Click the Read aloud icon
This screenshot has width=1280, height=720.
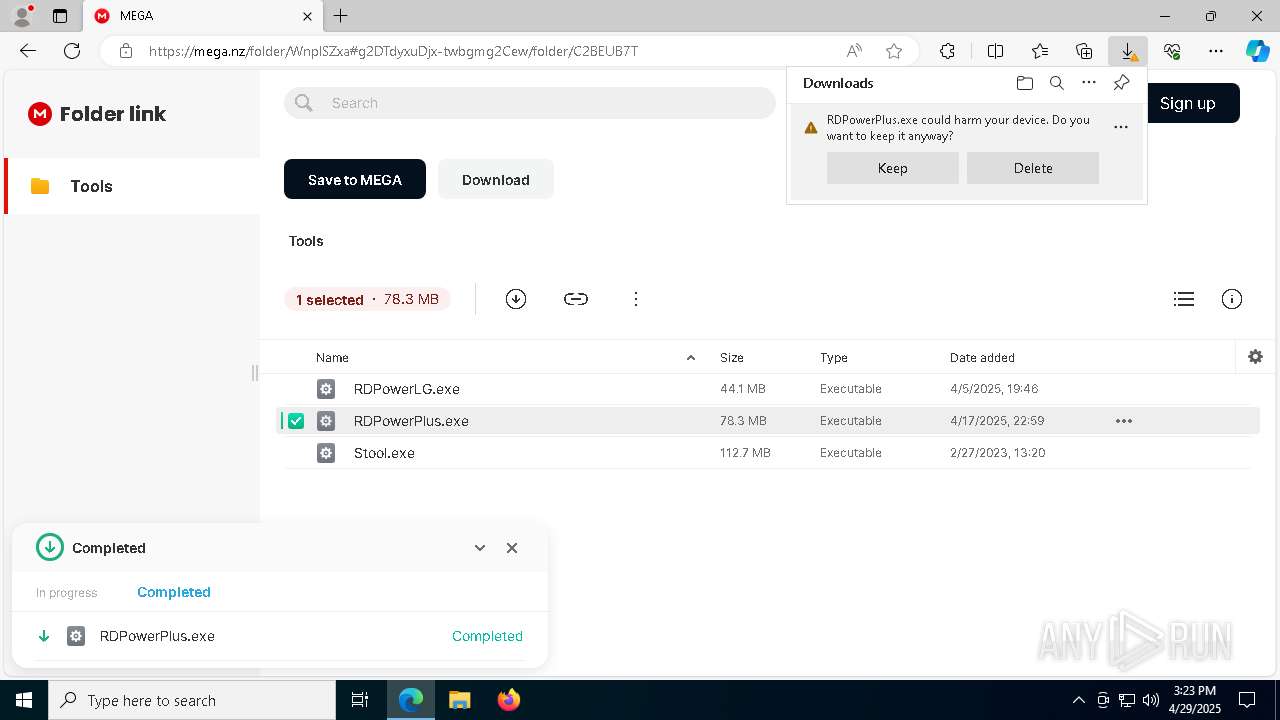point(854,51)
